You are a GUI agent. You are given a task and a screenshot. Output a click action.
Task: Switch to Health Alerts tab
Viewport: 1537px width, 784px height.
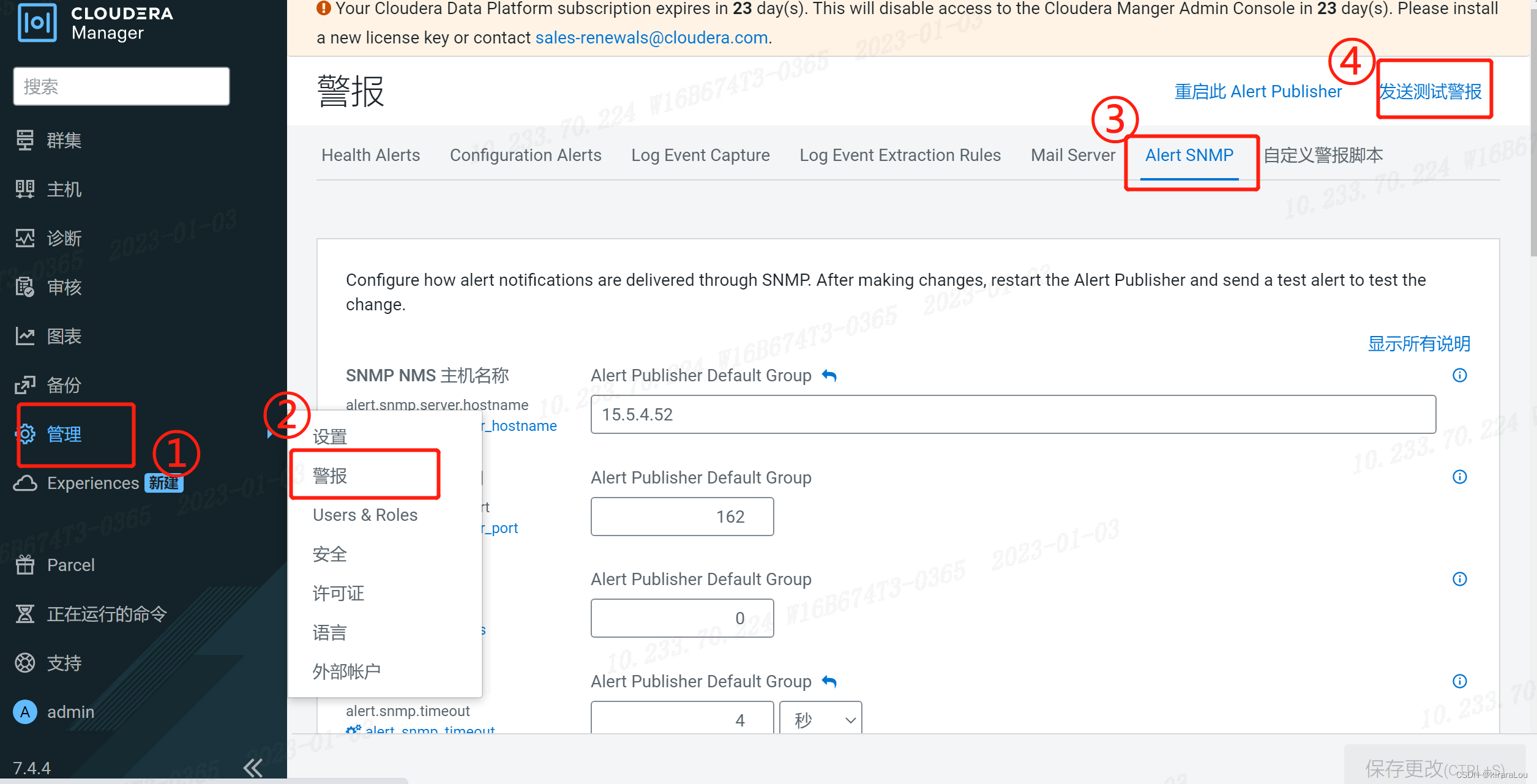tap(371, 155)
